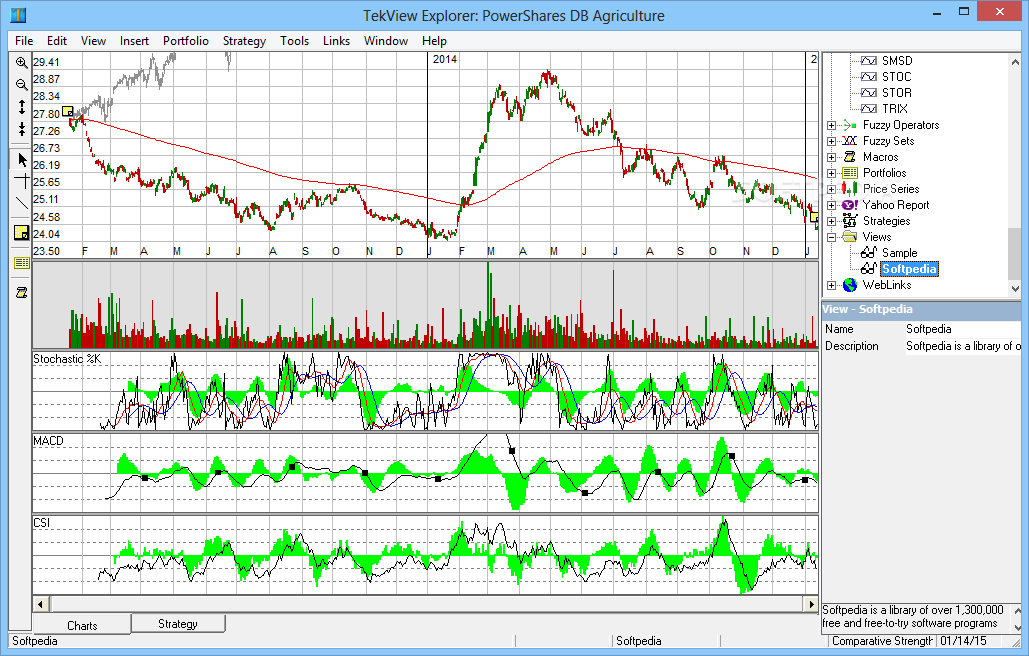Click the SMSD indicator icon

click(869, 60)
